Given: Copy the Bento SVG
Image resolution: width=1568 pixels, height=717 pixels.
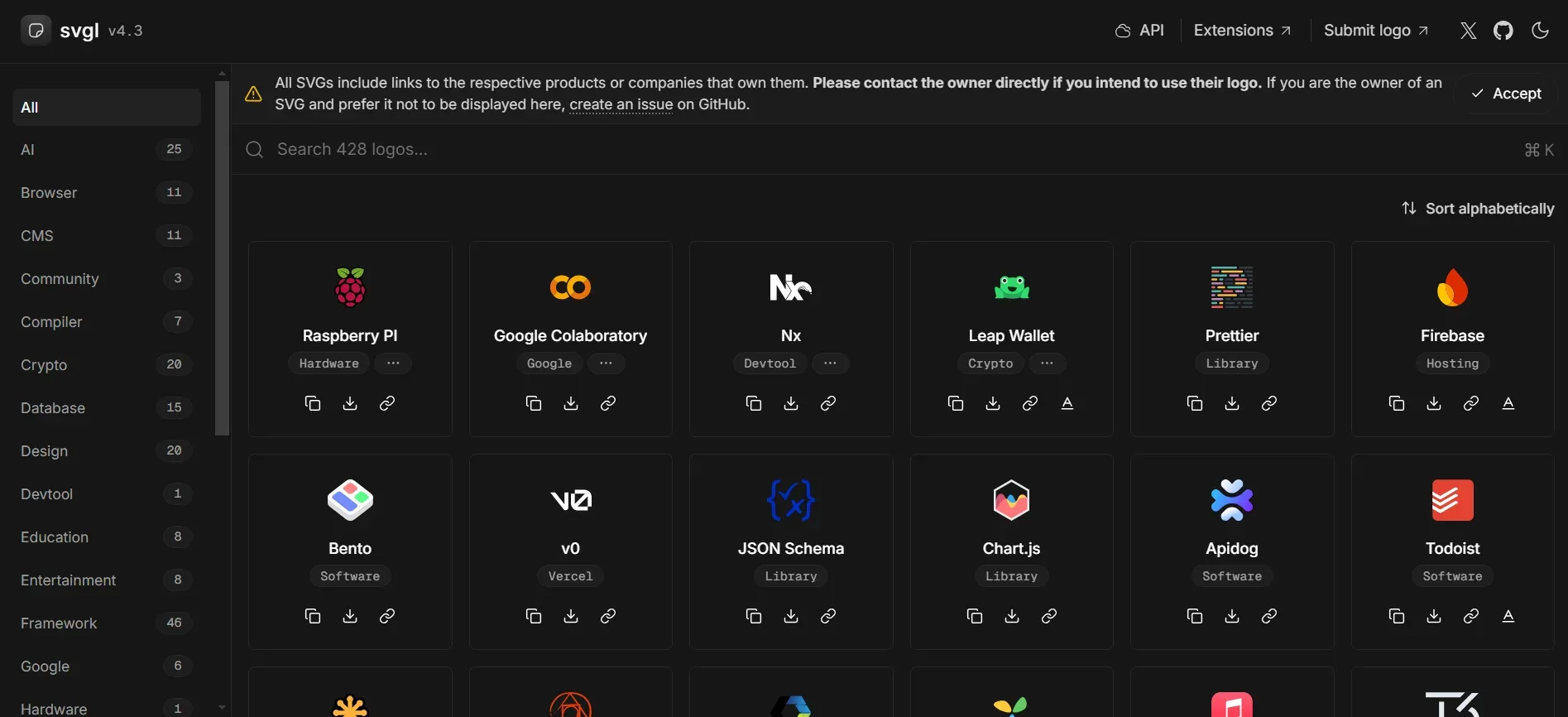Looking at the screenshot, I should coord(313,616).
